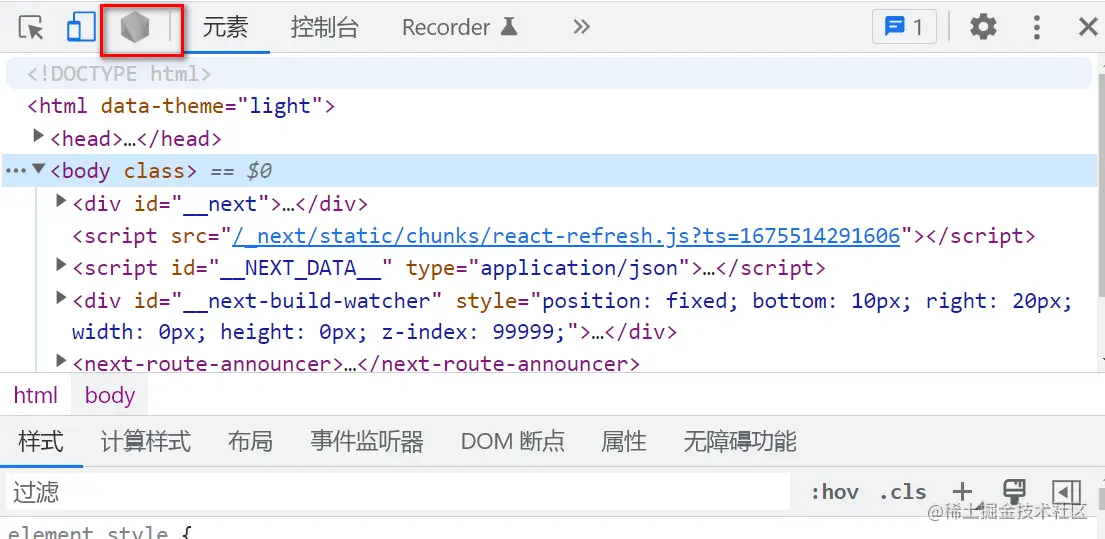
Task: Expand the __next-build-watcher div node
Action: point(61,298)
